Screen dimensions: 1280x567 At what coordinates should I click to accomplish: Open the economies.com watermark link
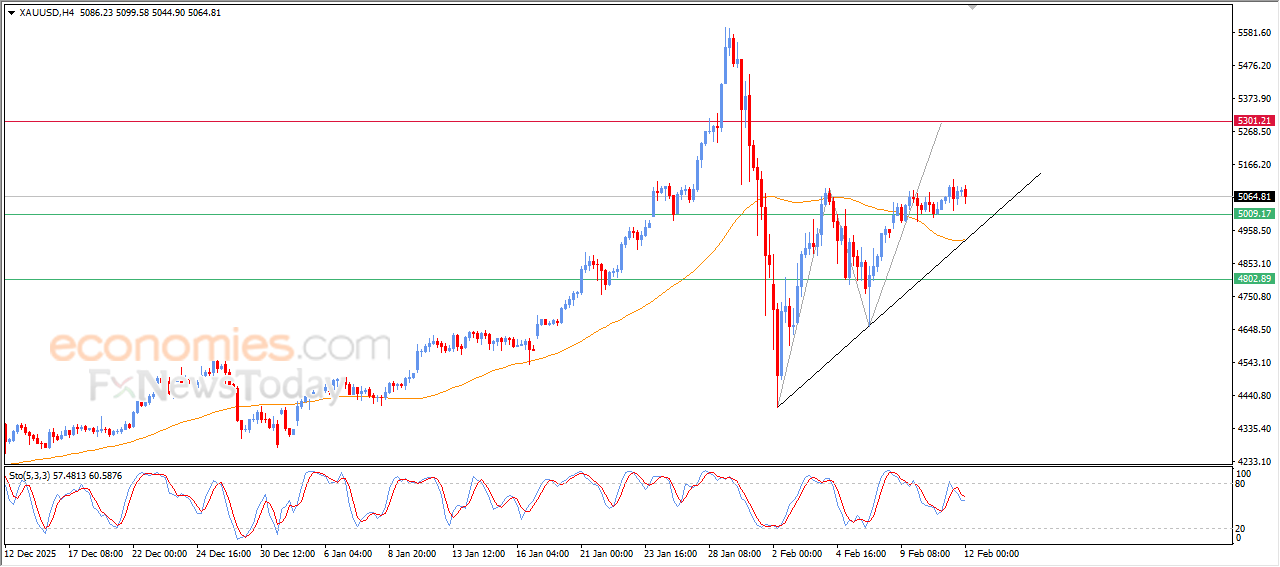(220, 347)
